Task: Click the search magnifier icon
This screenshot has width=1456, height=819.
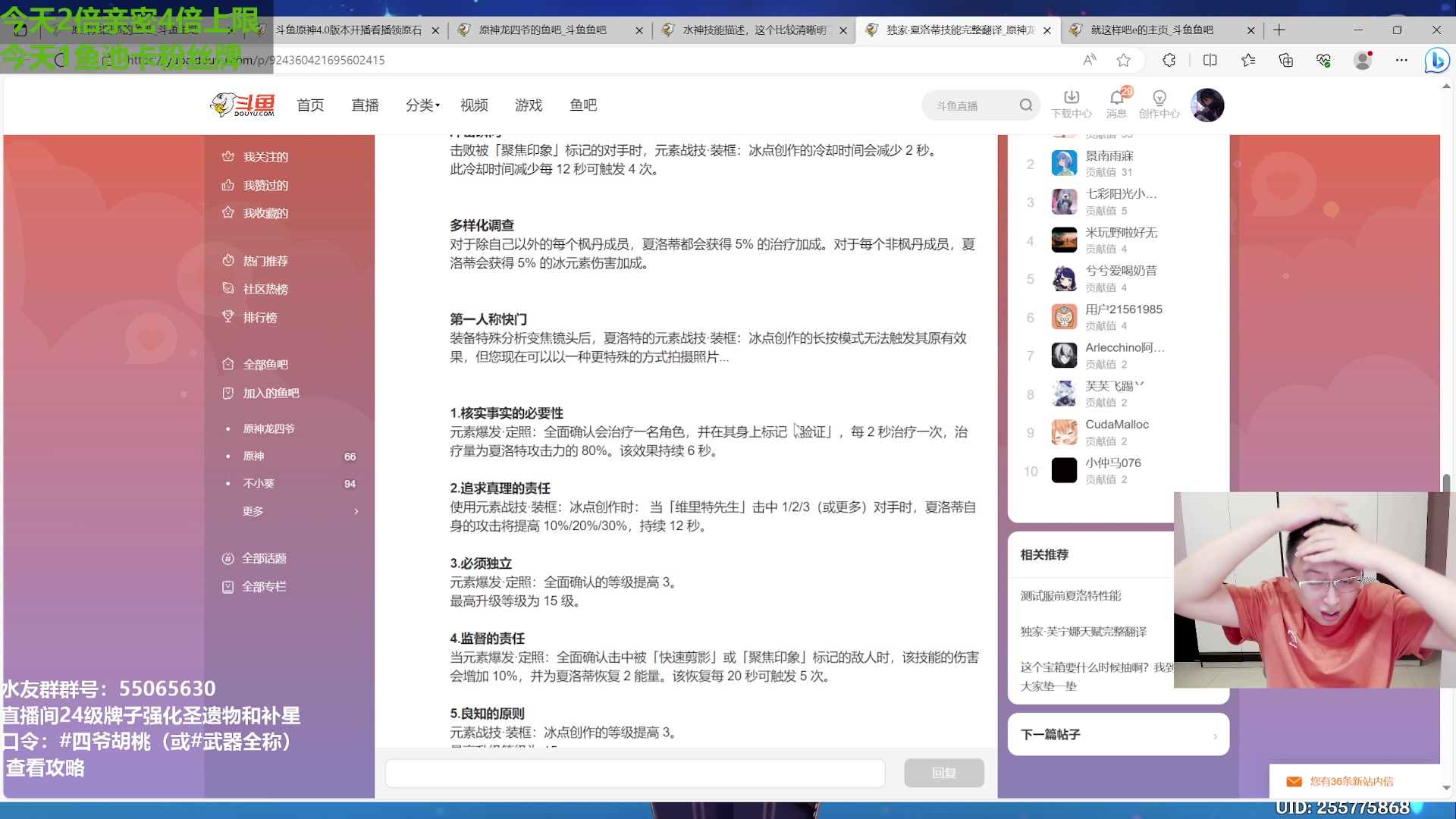Action: (1025, 105)
